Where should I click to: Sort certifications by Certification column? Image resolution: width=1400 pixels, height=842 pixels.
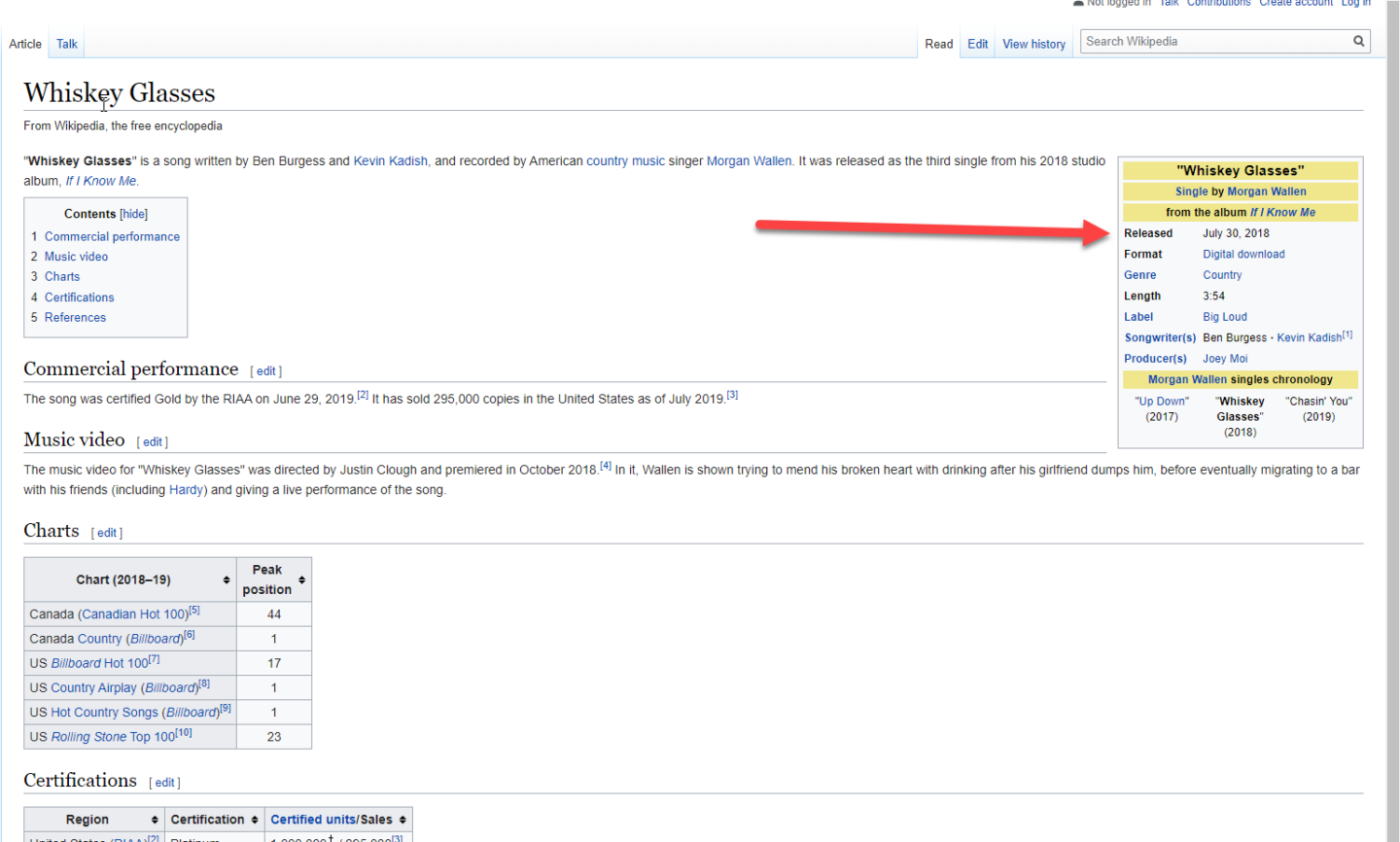(x=255, y=820)
